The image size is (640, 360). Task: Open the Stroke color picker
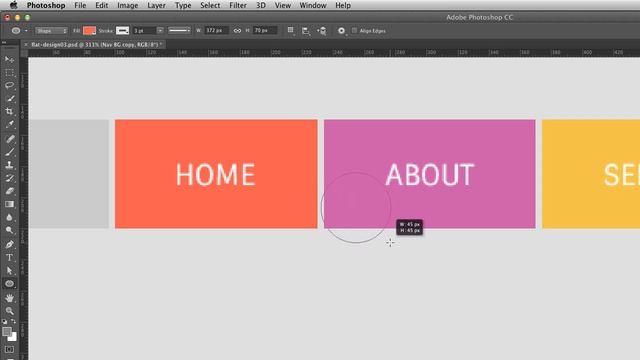(122, 31)
